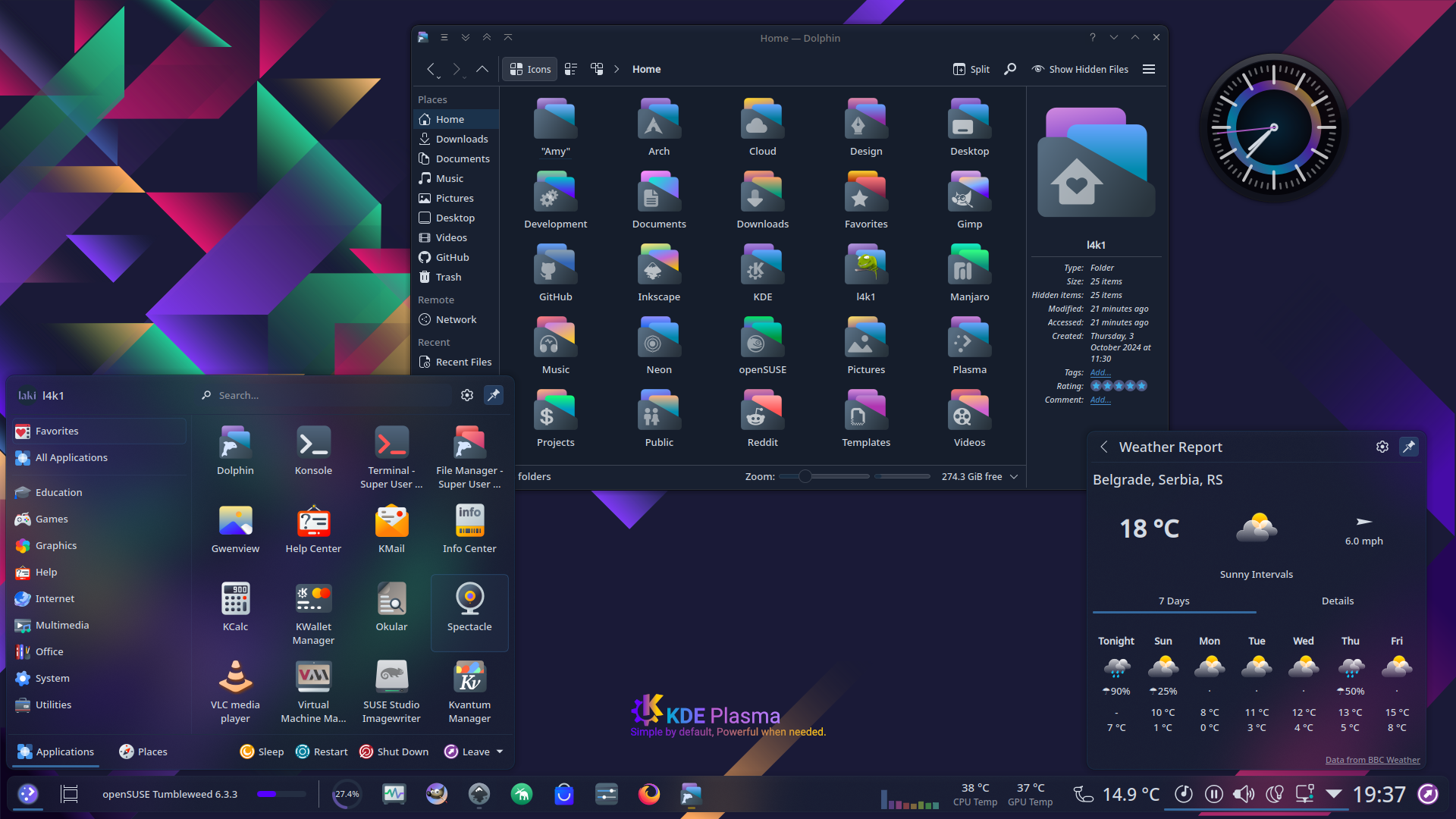1456x819 pixels.
Task: Add a comment via Comment Add link
Action: tap(1100, 400)
